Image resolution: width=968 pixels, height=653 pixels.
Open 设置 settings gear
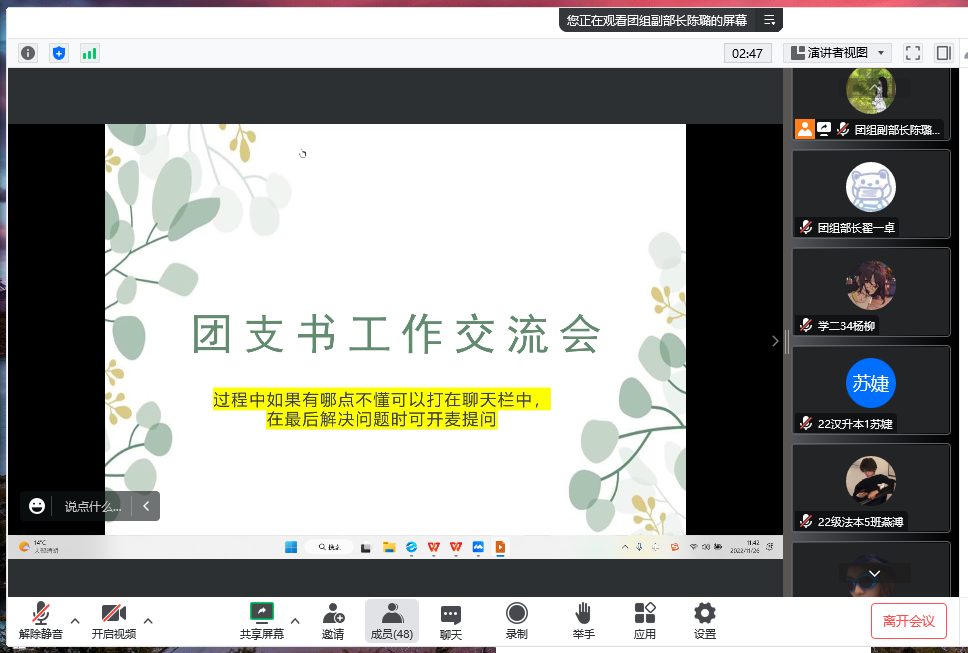click(x=705, y=620)
